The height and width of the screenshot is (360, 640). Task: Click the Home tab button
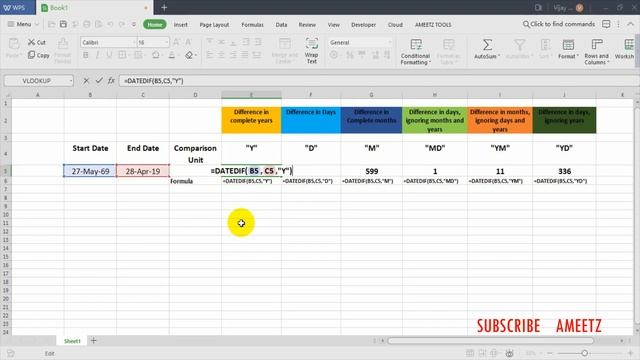pyautogui.click(x=155, y=24)
